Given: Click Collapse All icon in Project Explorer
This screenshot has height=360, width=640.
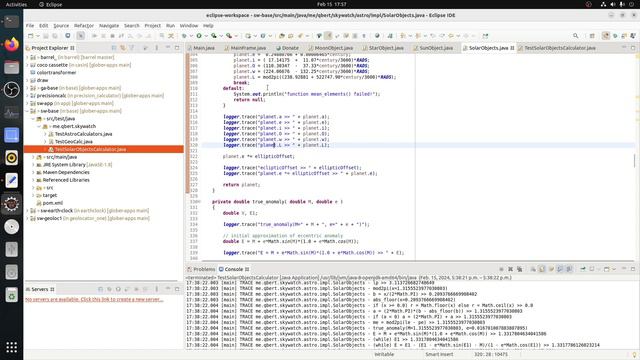Looking at the screenshot, I should (114, 48).
